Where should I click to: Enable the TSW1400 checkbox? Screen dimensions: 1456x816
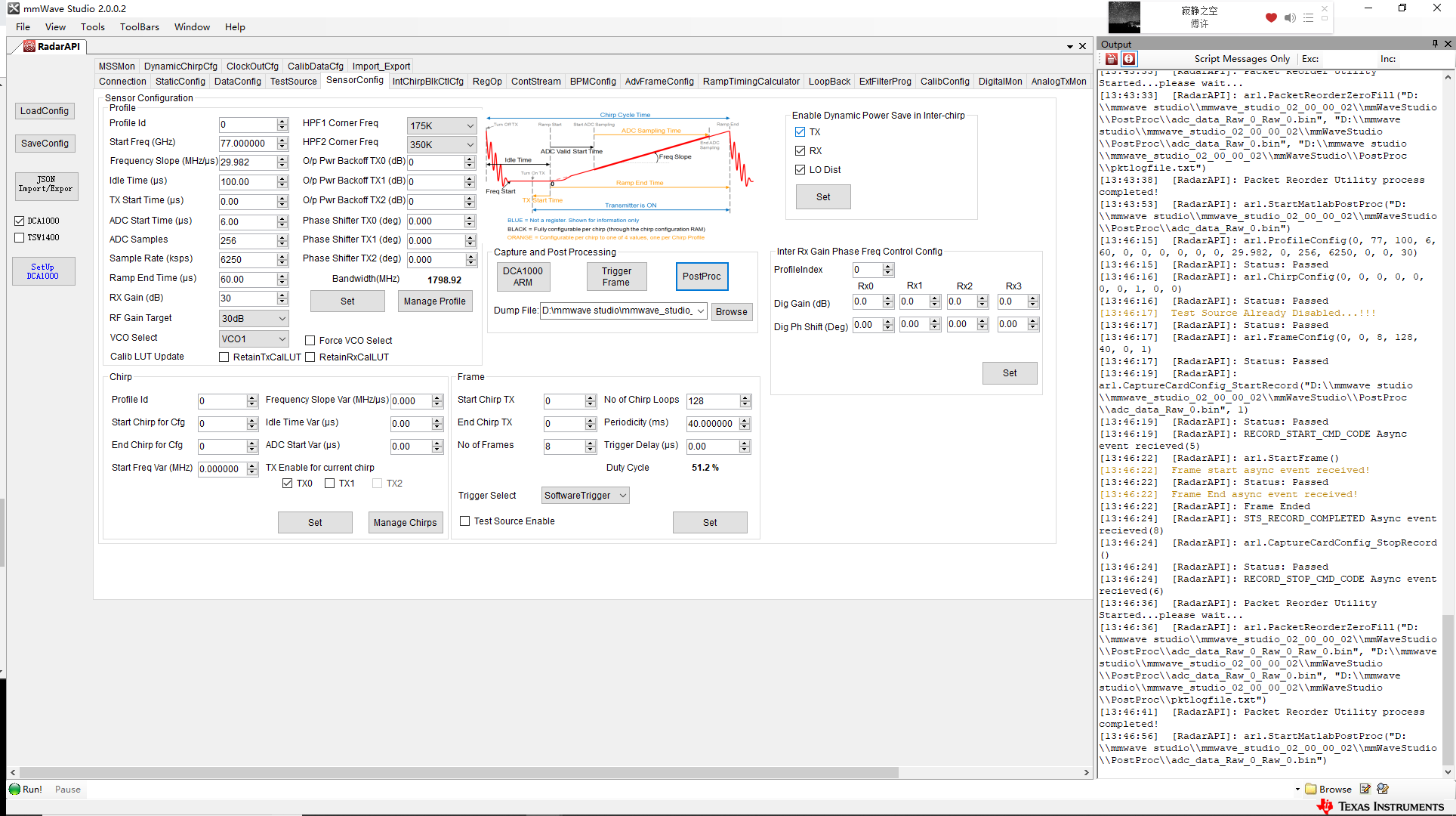pyautogui.click(x=20, y=237)
